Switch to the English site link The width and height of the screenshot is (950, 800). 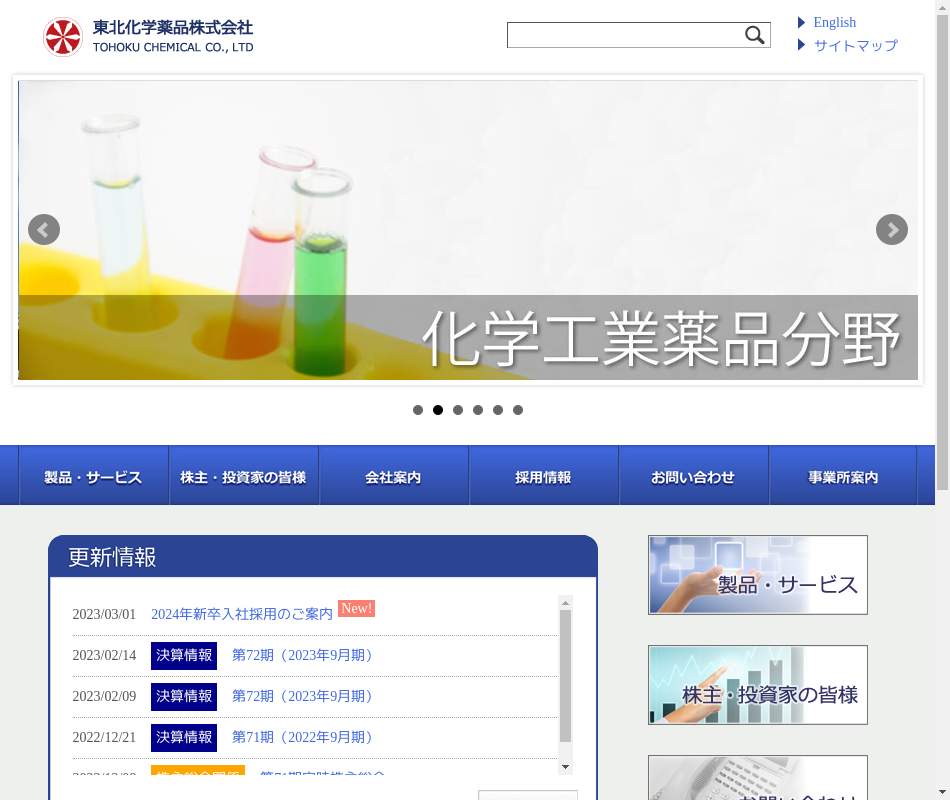(834, 22)
